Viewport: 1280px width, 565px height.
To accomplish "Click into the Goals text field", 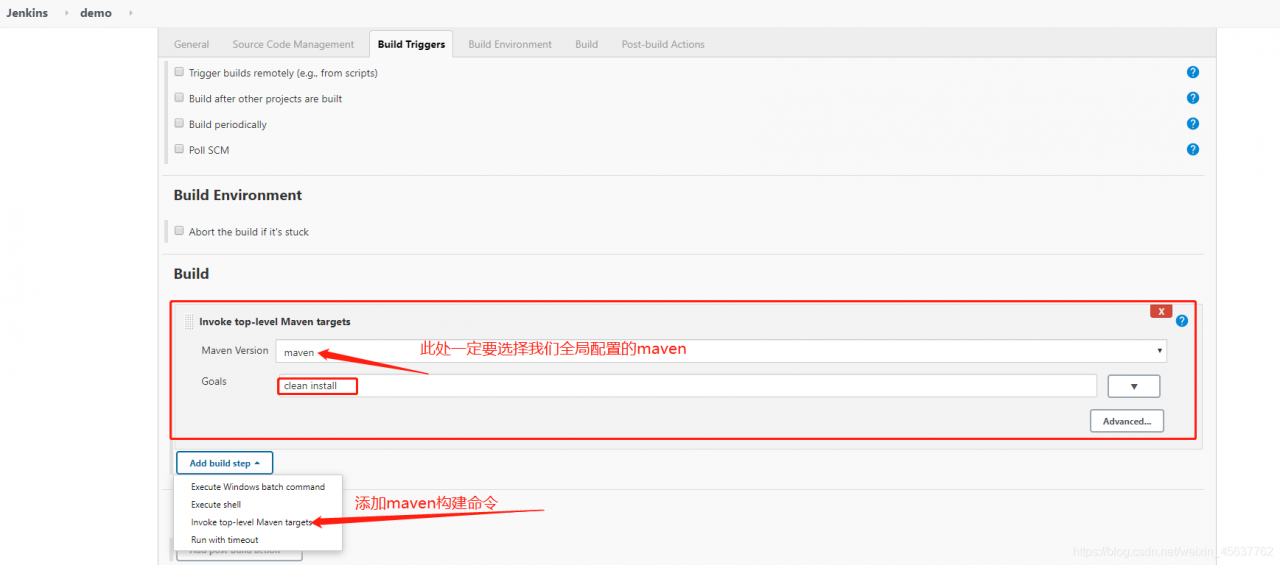I will coord(687,385).
